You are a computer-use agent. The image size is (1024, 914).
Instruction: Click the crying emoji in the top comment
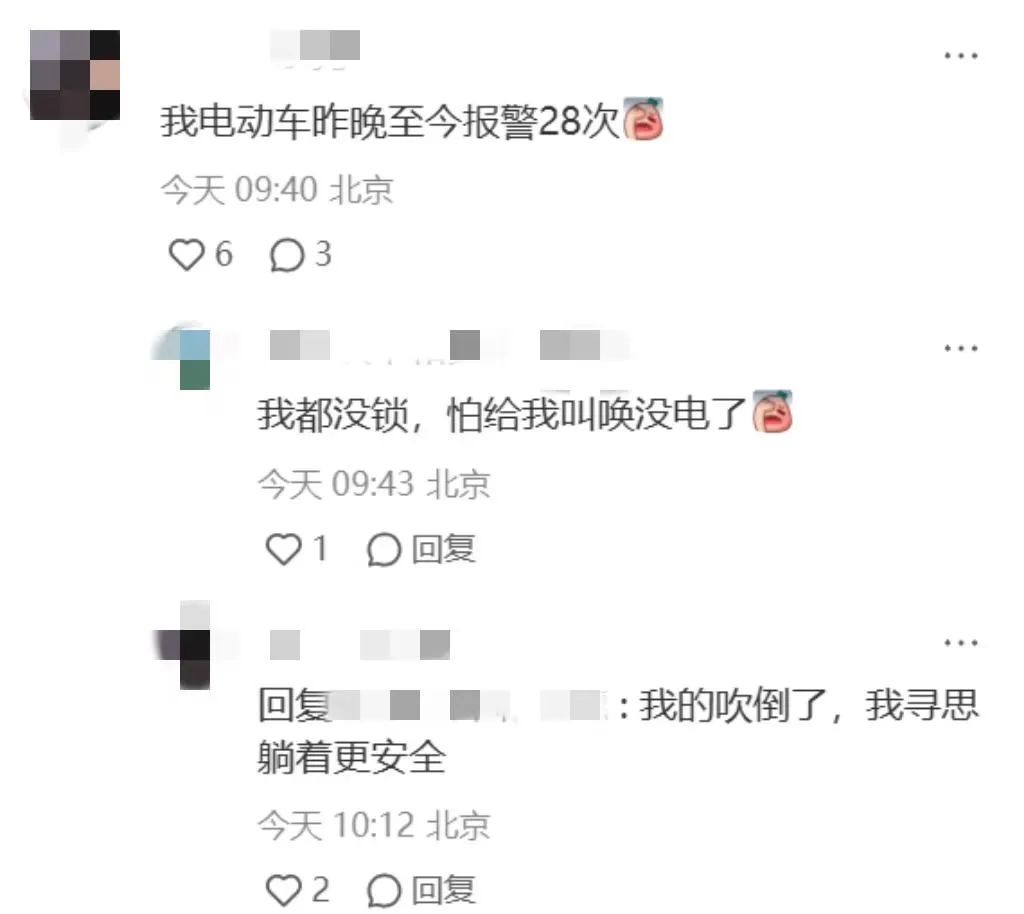tap(643, 119)
